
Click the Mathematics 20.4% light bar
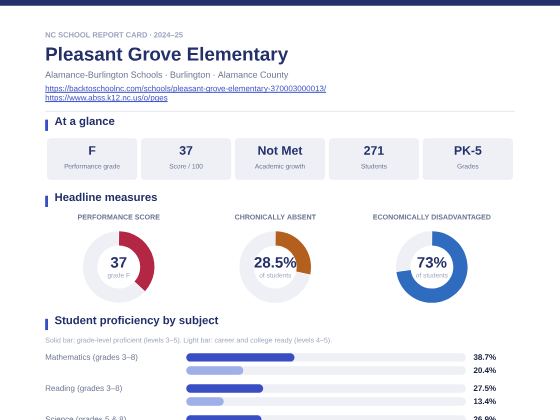click(x=215, y=370)
